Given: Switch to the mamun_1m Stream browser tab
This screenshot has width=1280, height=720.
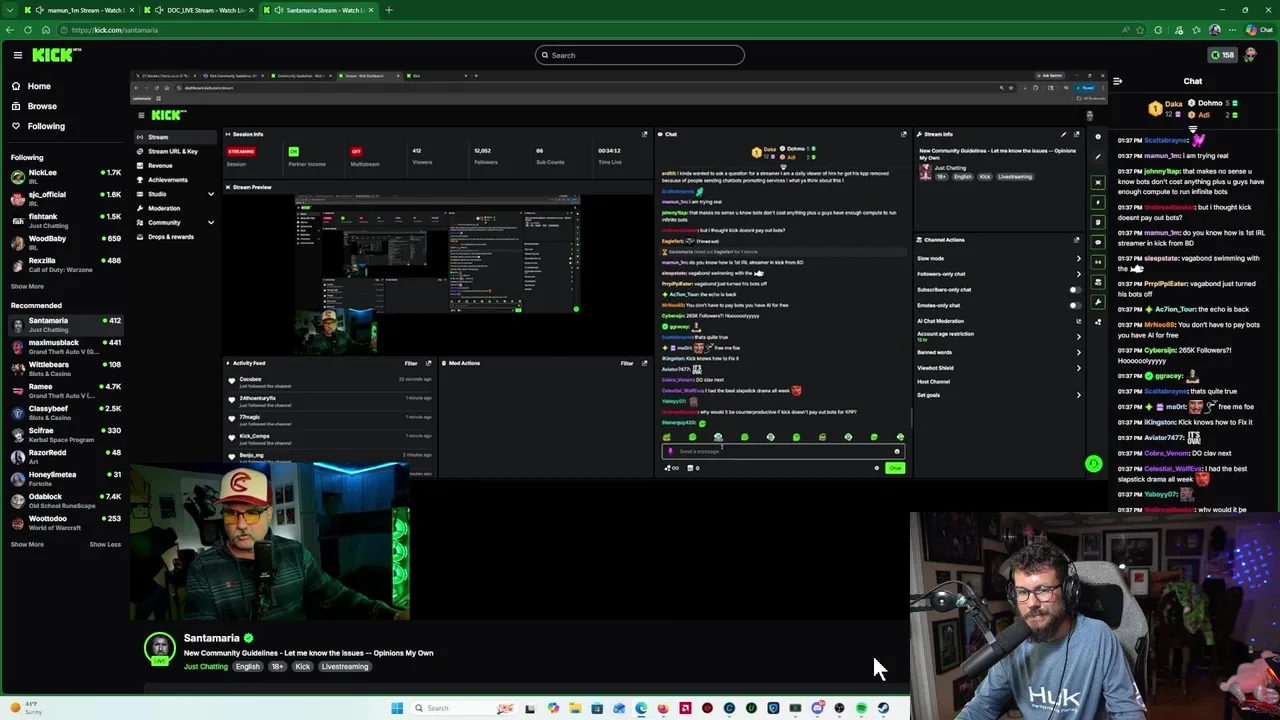Looking at the screenshot, I should coord(82,10).
